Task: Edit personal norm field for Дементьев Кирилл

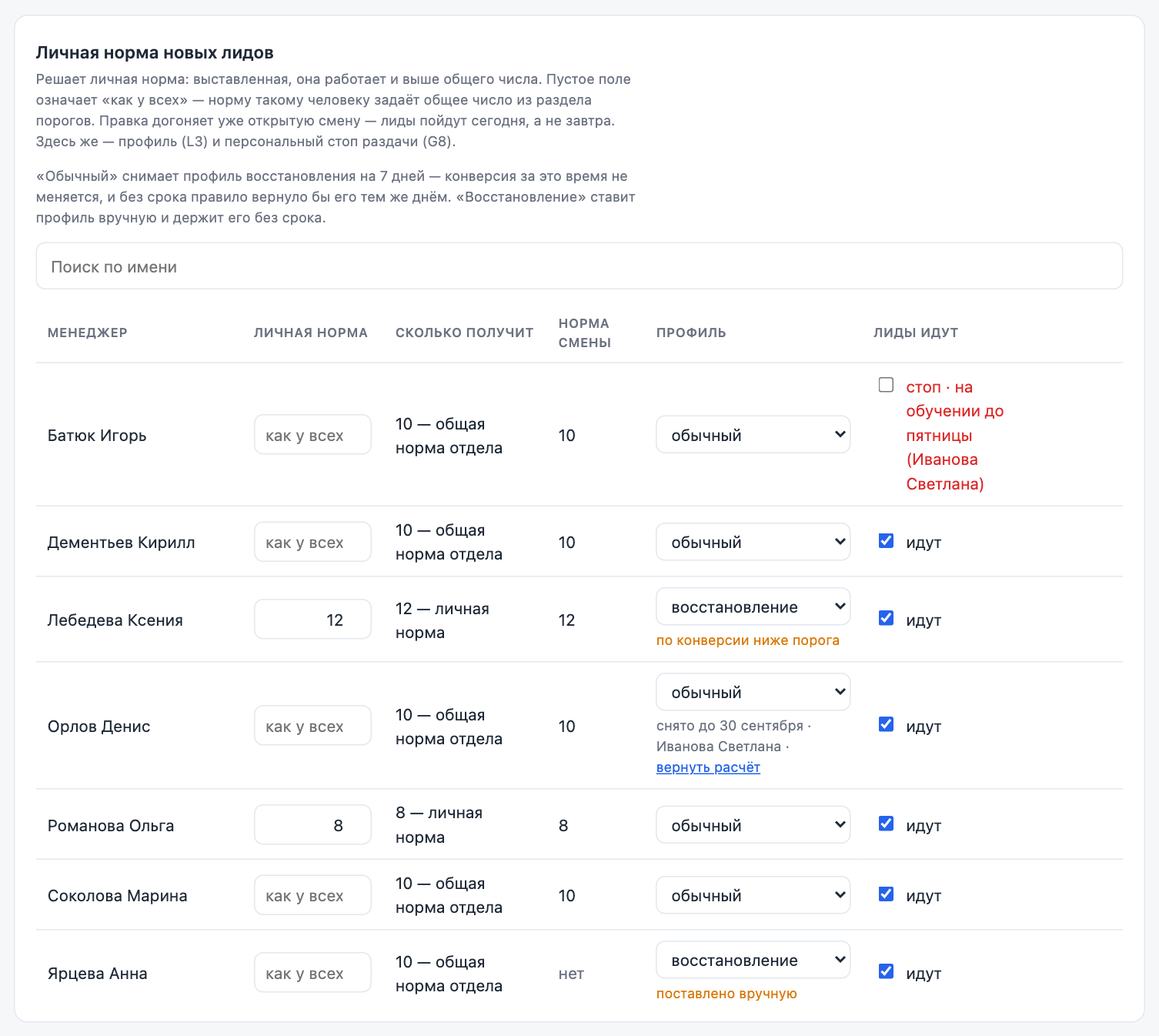Action: [x=312, y=542]
